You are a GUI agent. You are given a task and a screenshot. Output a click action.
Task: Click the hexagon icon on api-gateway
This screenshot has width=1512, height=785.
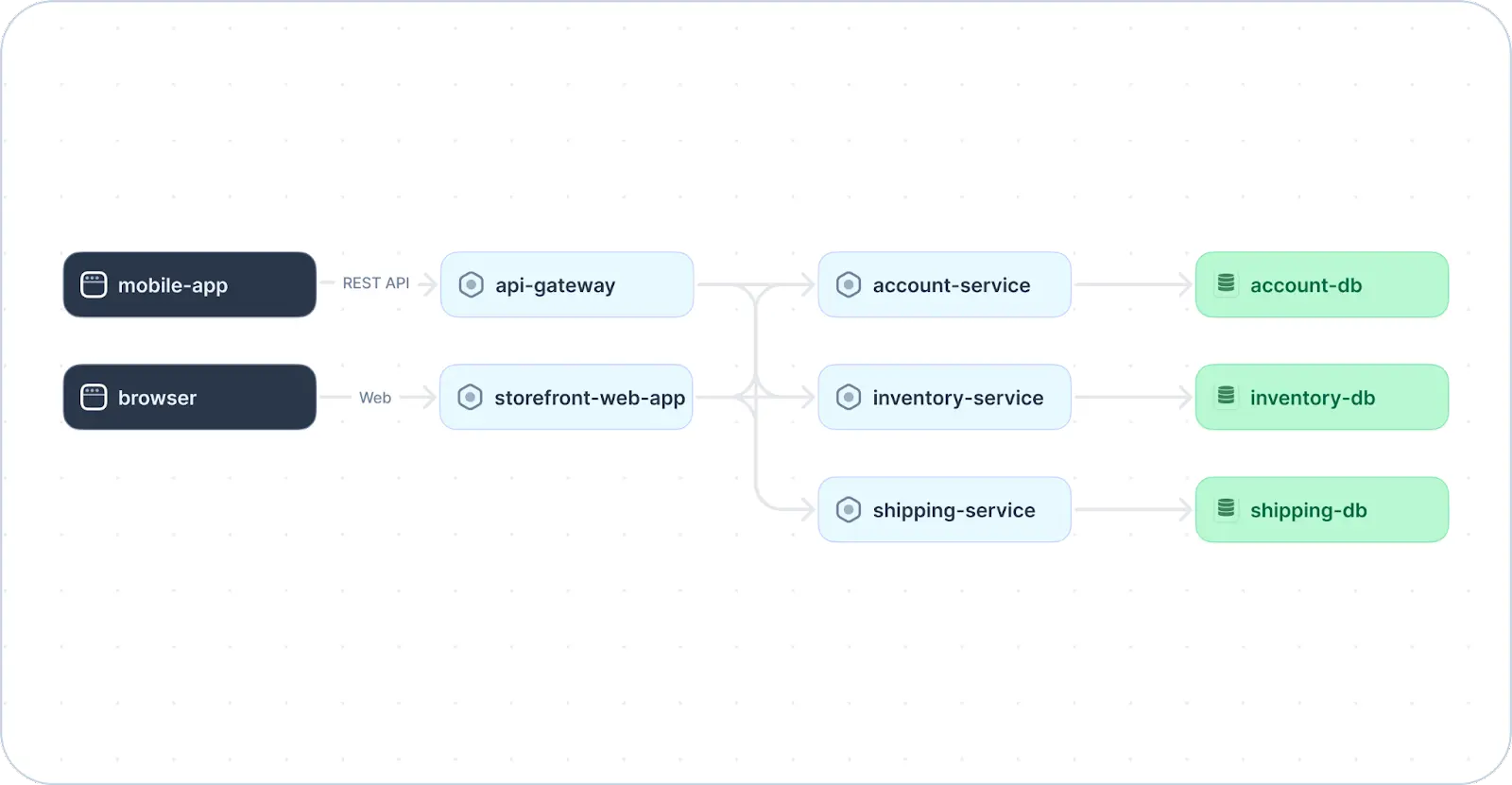pyautogui.click(x=471, y=284)
